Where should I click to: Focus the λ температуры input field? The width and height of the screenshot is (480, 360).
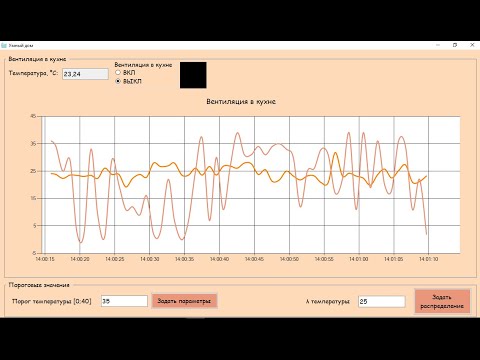[x=382, y=301]
